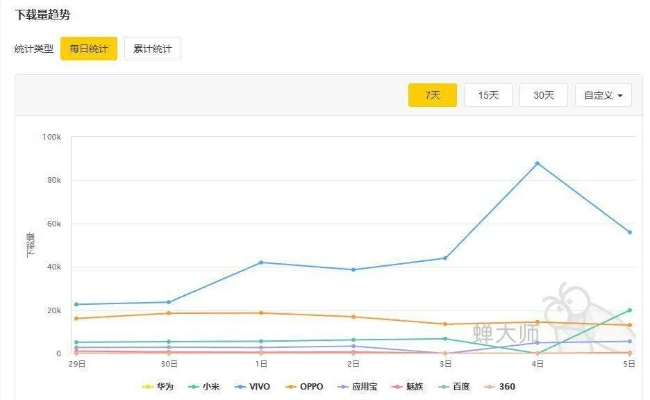This screenshot has width=650, height=400.
Task: Click the 小米 data point on 5日
Action: pos(629,310)
